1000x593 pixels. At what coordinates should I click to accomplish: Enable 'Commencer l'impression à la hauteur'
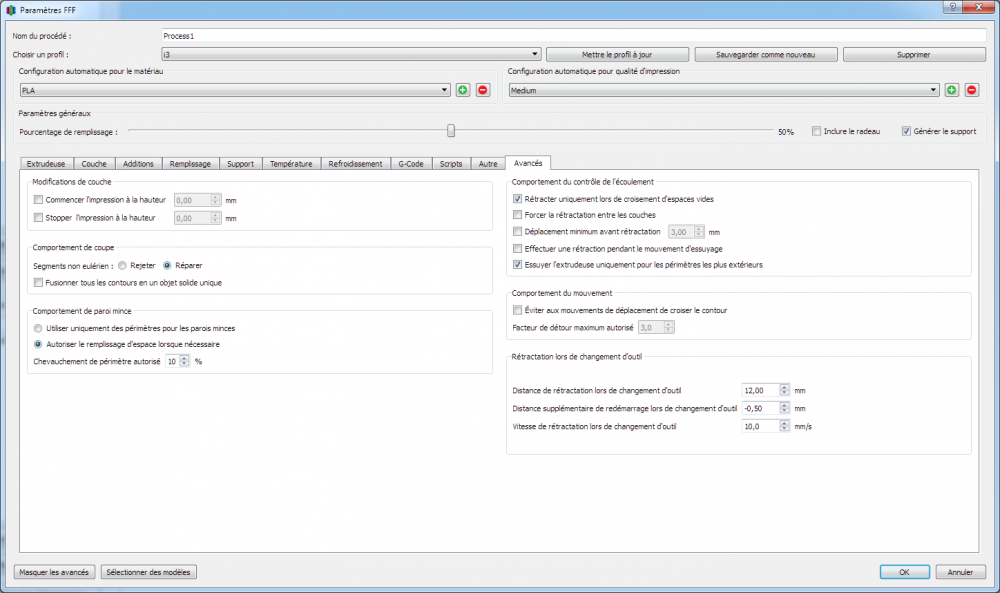pyautogui.click(x=38, y=200)
